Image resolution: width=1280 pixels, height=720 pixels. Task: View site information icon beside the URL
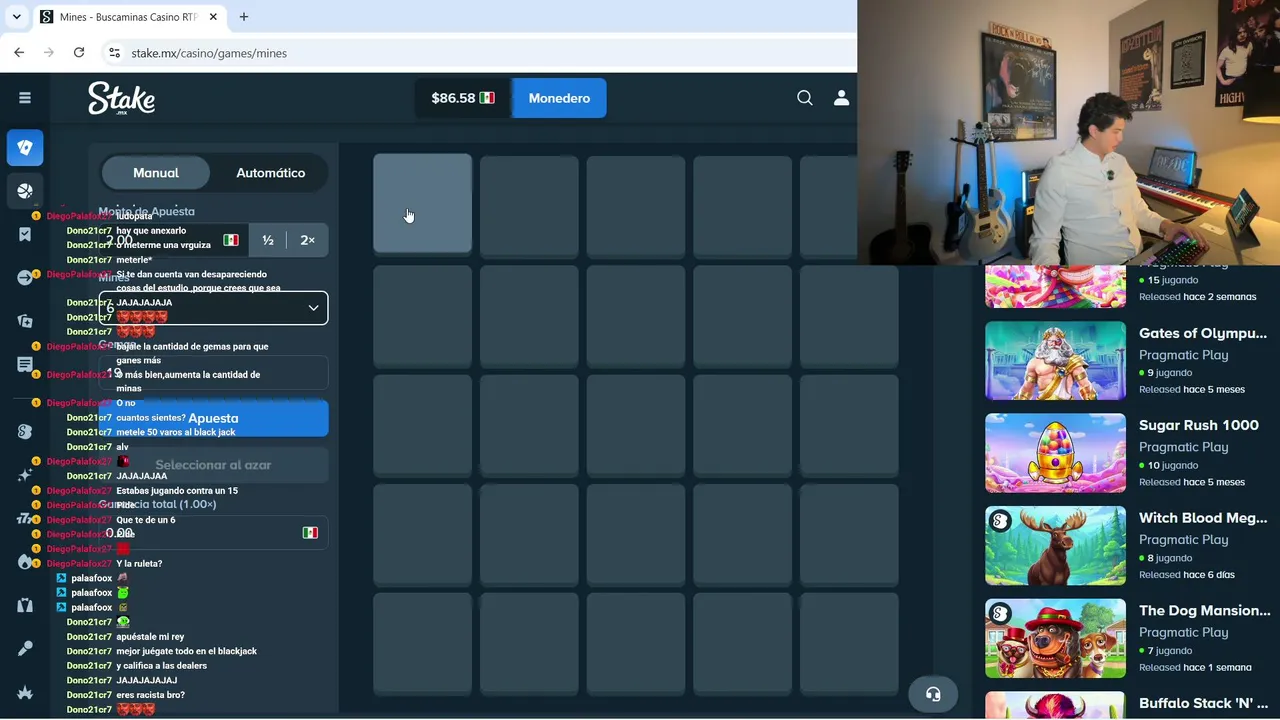pos(114,53)
